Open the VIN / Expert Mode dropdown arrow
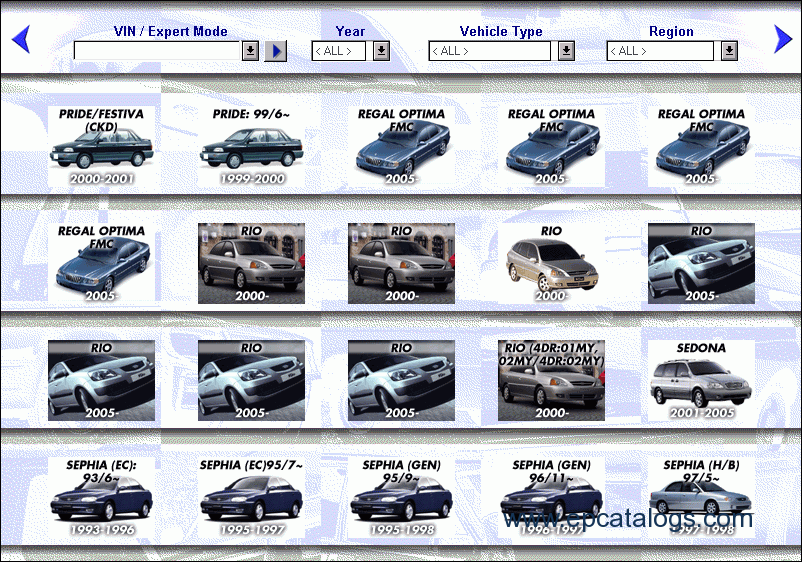 (x=250, y=51)
